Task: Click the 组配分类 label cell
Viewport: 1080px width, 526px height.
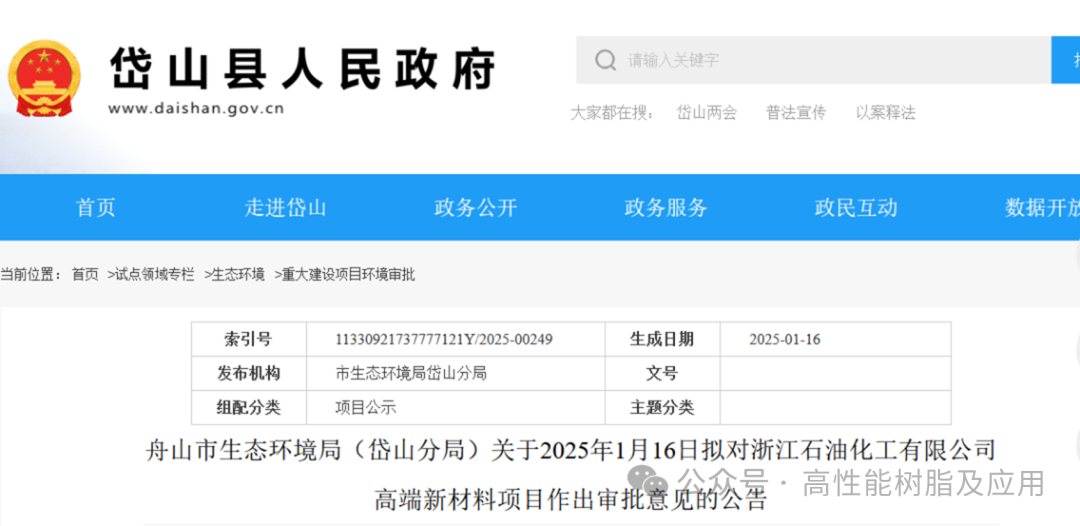Action: [249, 408]
